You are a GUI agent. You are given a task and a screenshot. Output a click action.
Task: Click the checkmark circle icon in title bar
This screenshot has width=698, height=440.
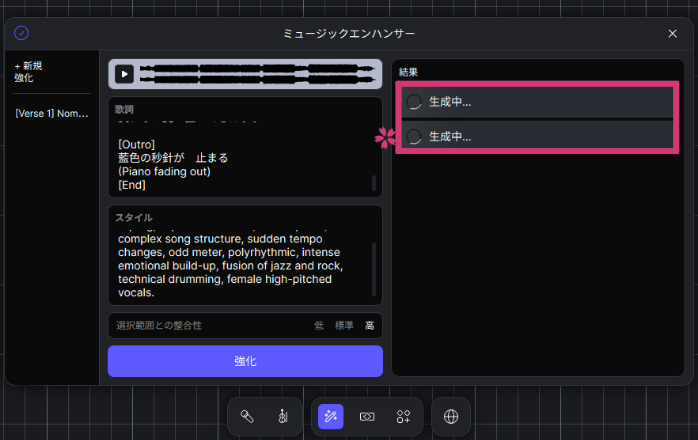click(x=21, y=33)
